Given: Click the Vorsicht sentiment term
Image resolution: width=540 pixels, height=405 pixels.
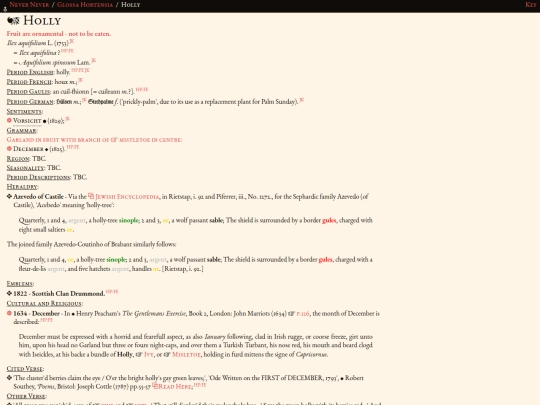Looking at the screenshot, I should pos(27,121).
